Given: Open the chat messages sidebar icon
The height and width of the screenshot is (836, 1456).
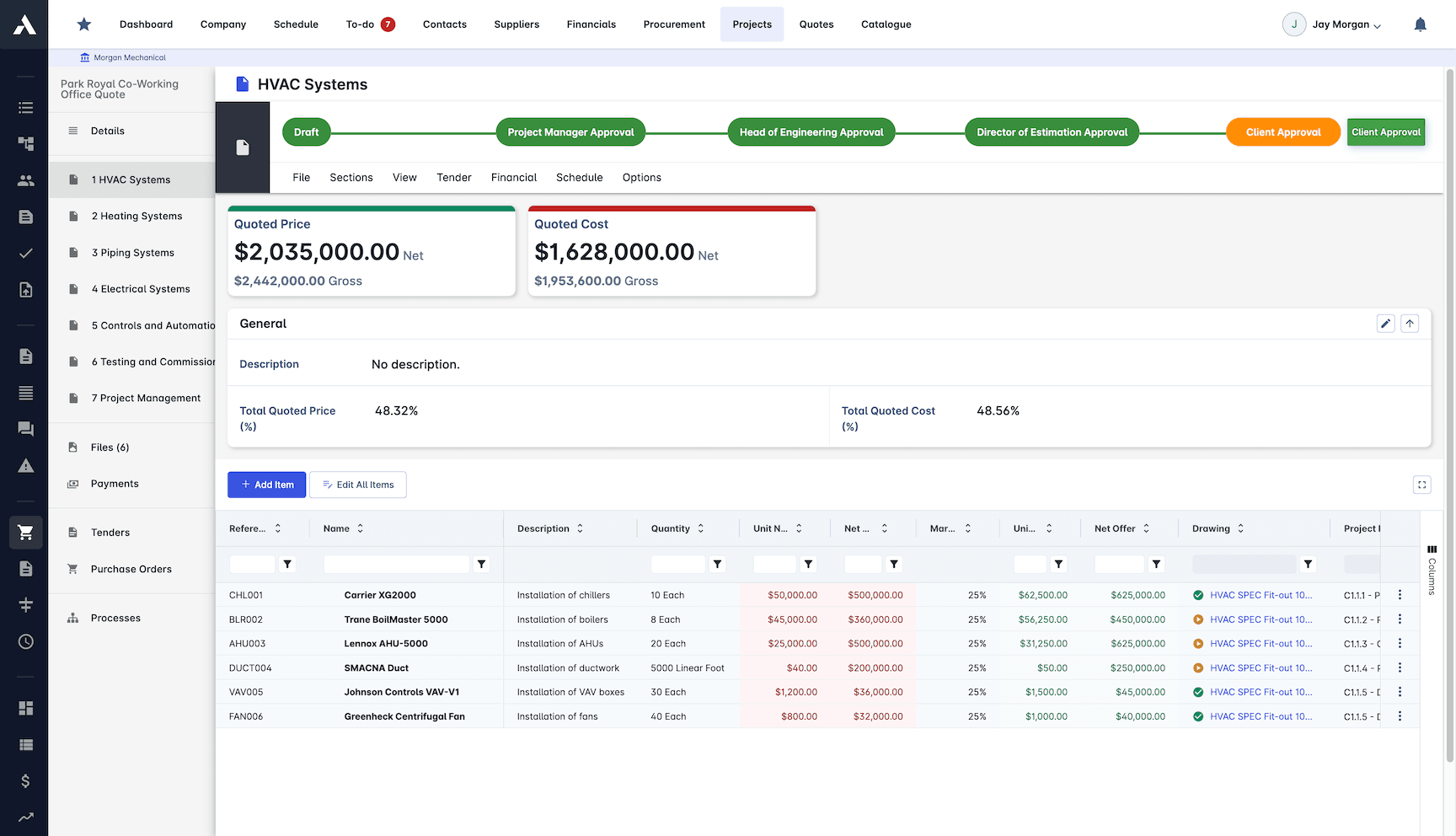Looking at the screenshot, I should point(25,428).
